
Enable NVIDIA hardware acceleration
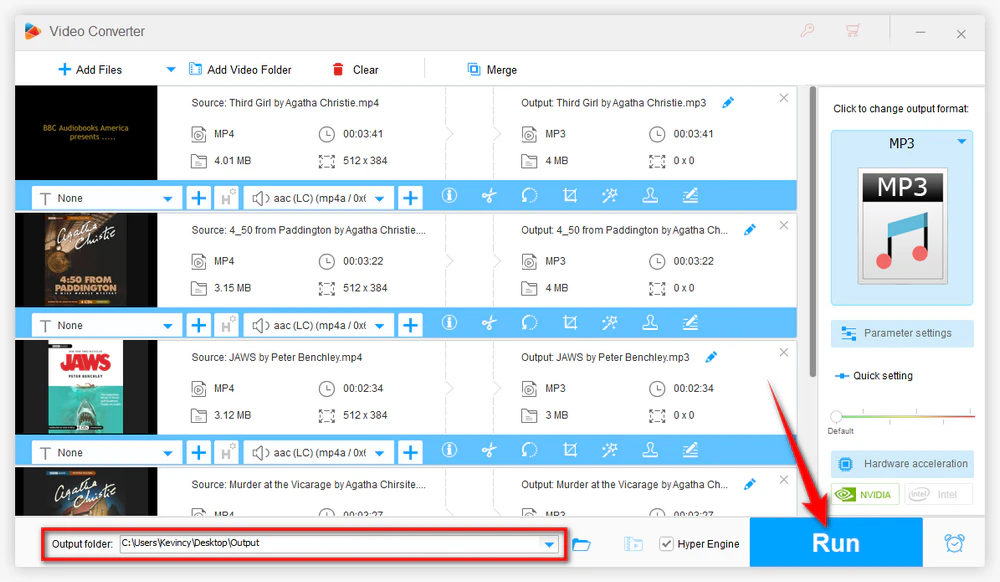point(864,493)
